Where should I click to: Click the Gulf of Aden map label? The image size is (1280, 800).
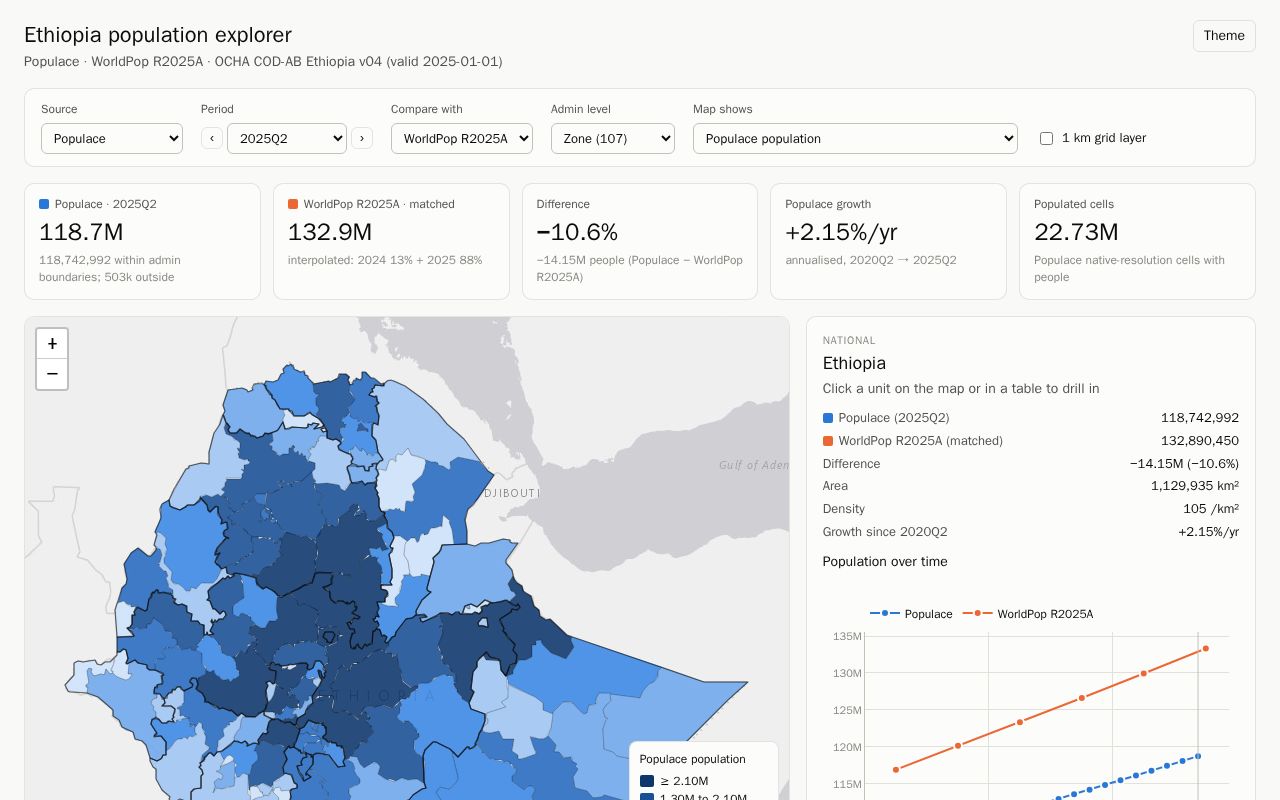(753, 465)
